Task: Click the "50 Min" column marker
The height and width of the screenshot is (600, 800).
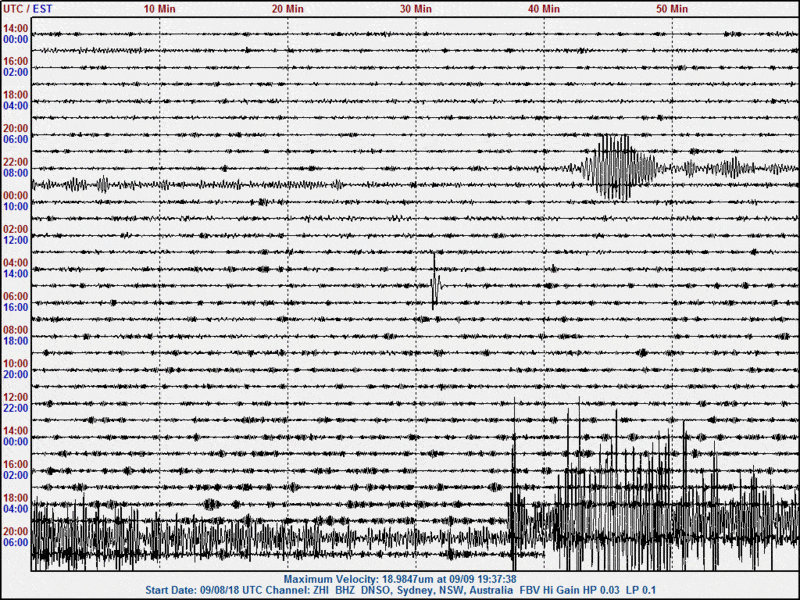Action: tap(671, 9)
